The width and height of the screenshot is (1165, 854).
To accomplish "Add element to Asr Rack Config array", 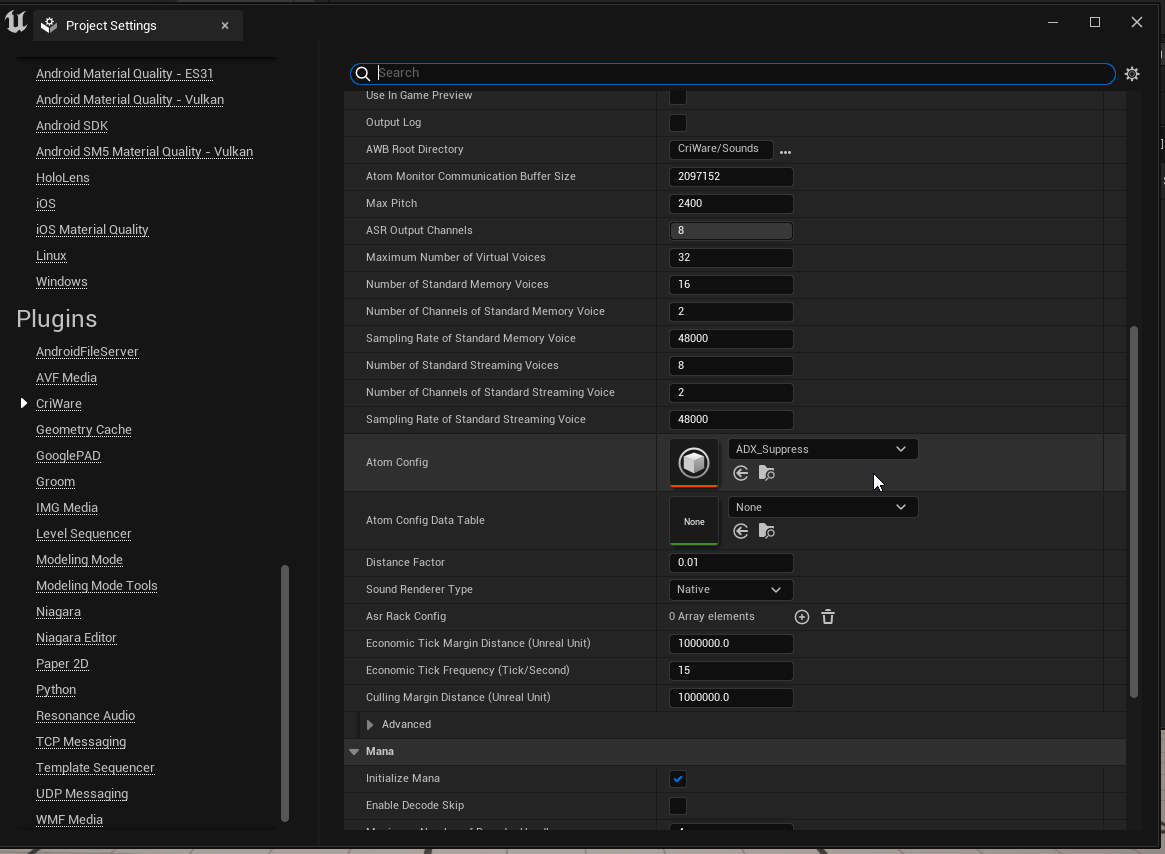I will 802,617.
